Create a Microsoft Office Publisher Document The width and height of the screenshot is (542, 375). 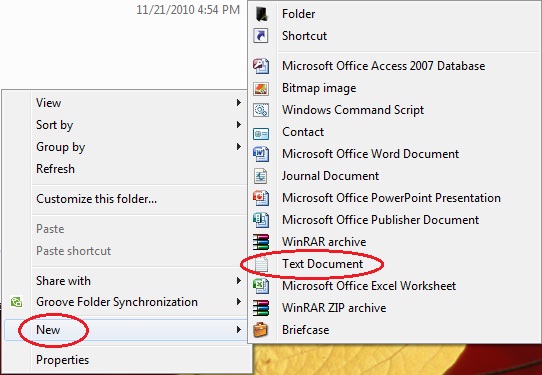point(381,220)
